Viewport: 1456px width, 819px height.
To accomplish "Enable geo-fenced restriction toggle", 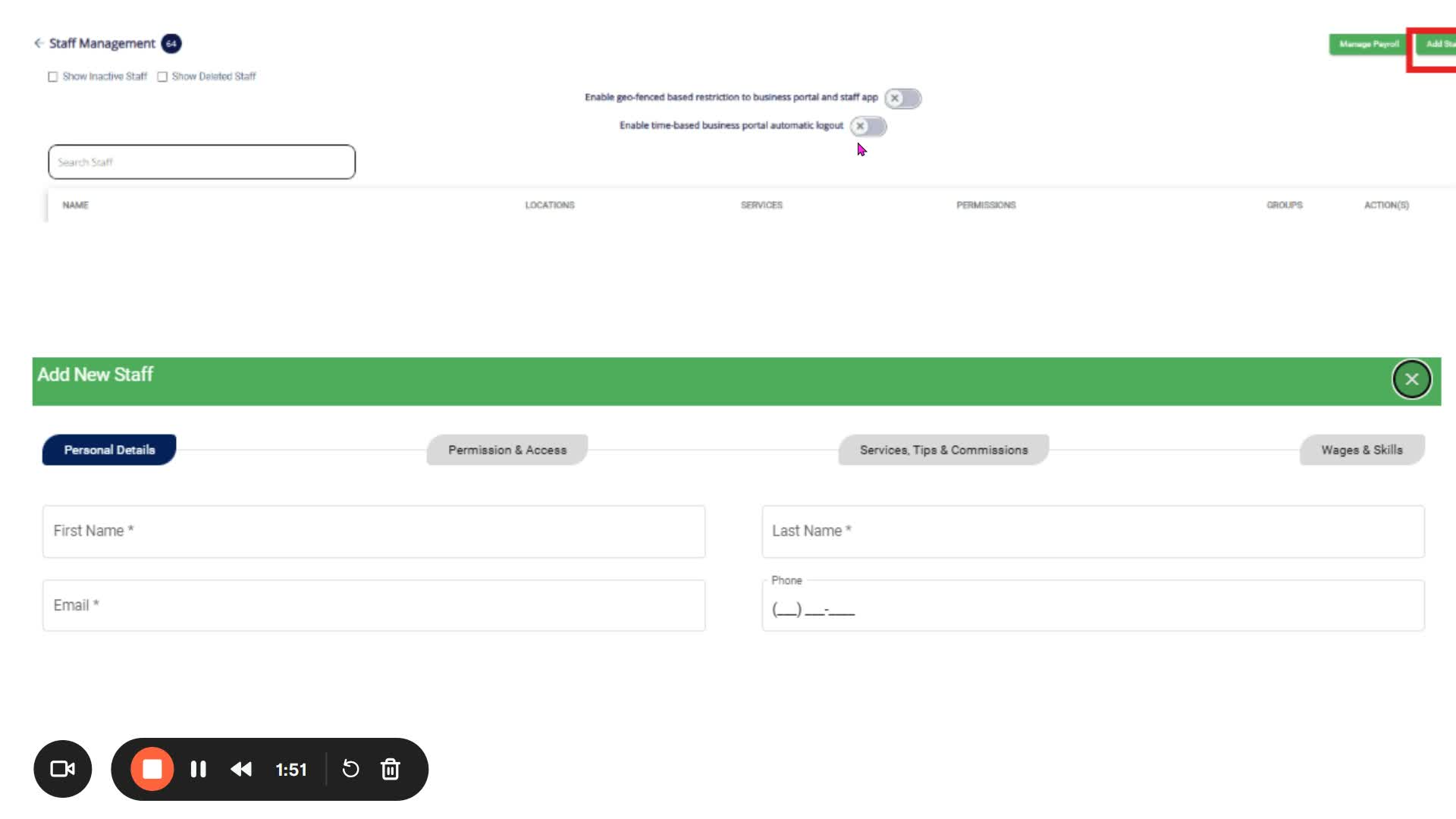I will (902, 98).
